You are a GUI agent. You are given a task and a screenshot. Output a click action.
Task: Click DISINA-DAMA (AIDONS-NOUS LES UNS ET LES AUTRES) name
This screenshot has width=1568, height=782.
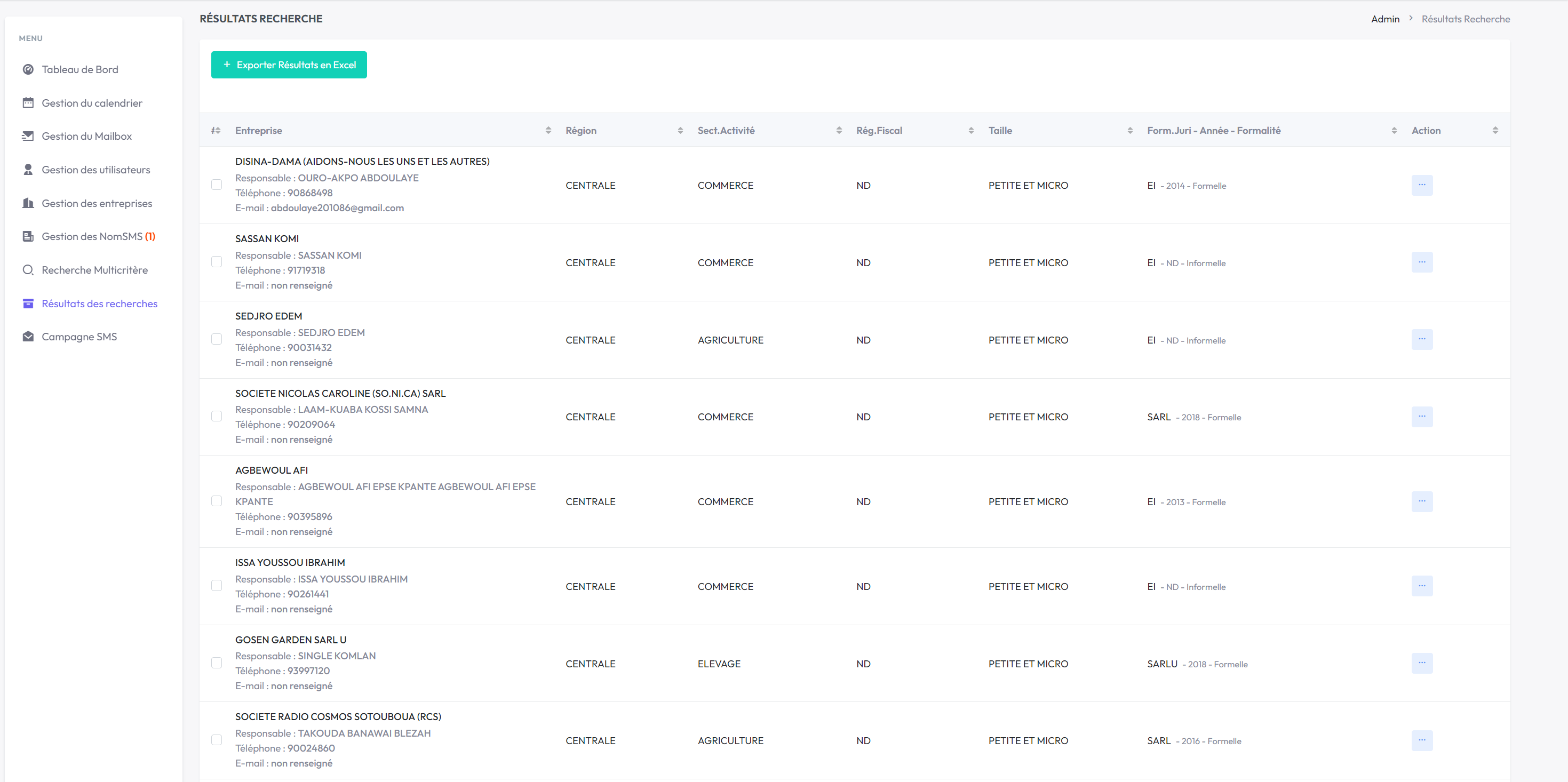point(362,161)
